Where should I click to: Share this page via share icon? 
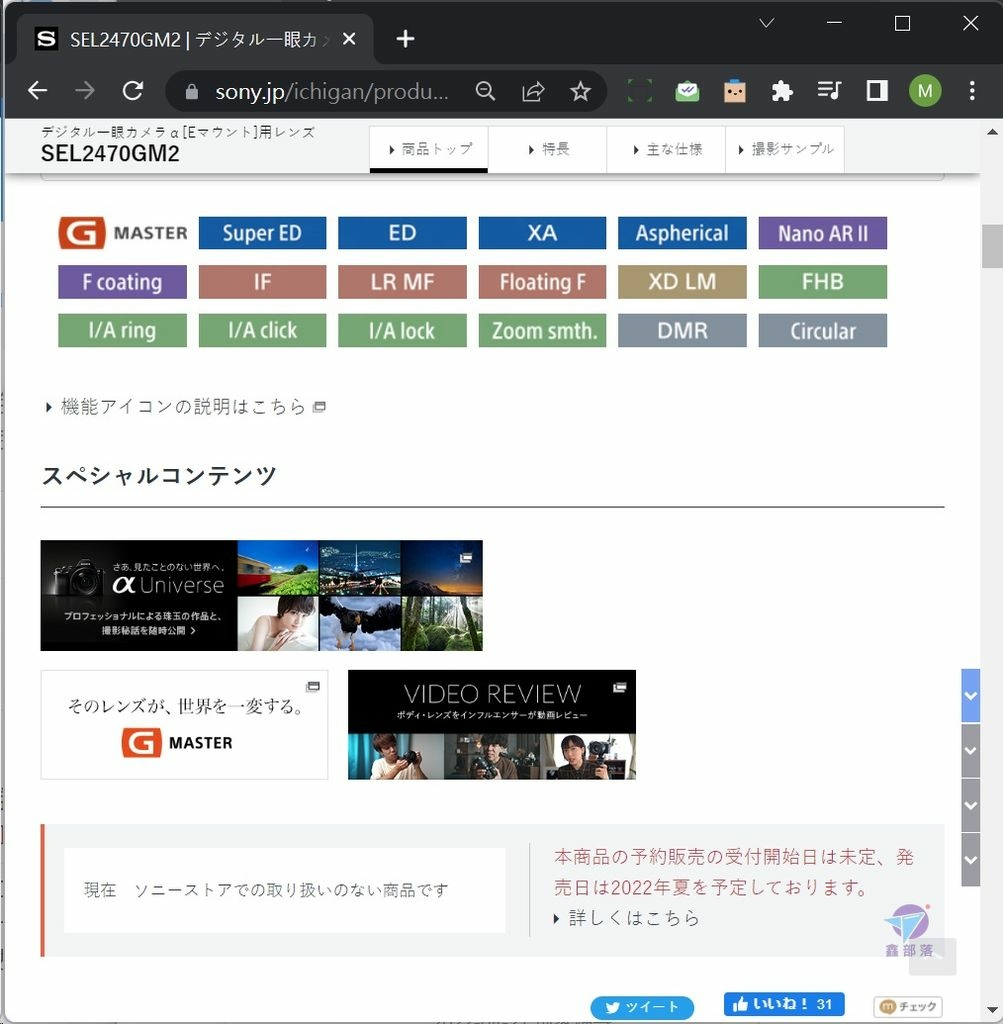pyautogui.click(x=533, y=91)
